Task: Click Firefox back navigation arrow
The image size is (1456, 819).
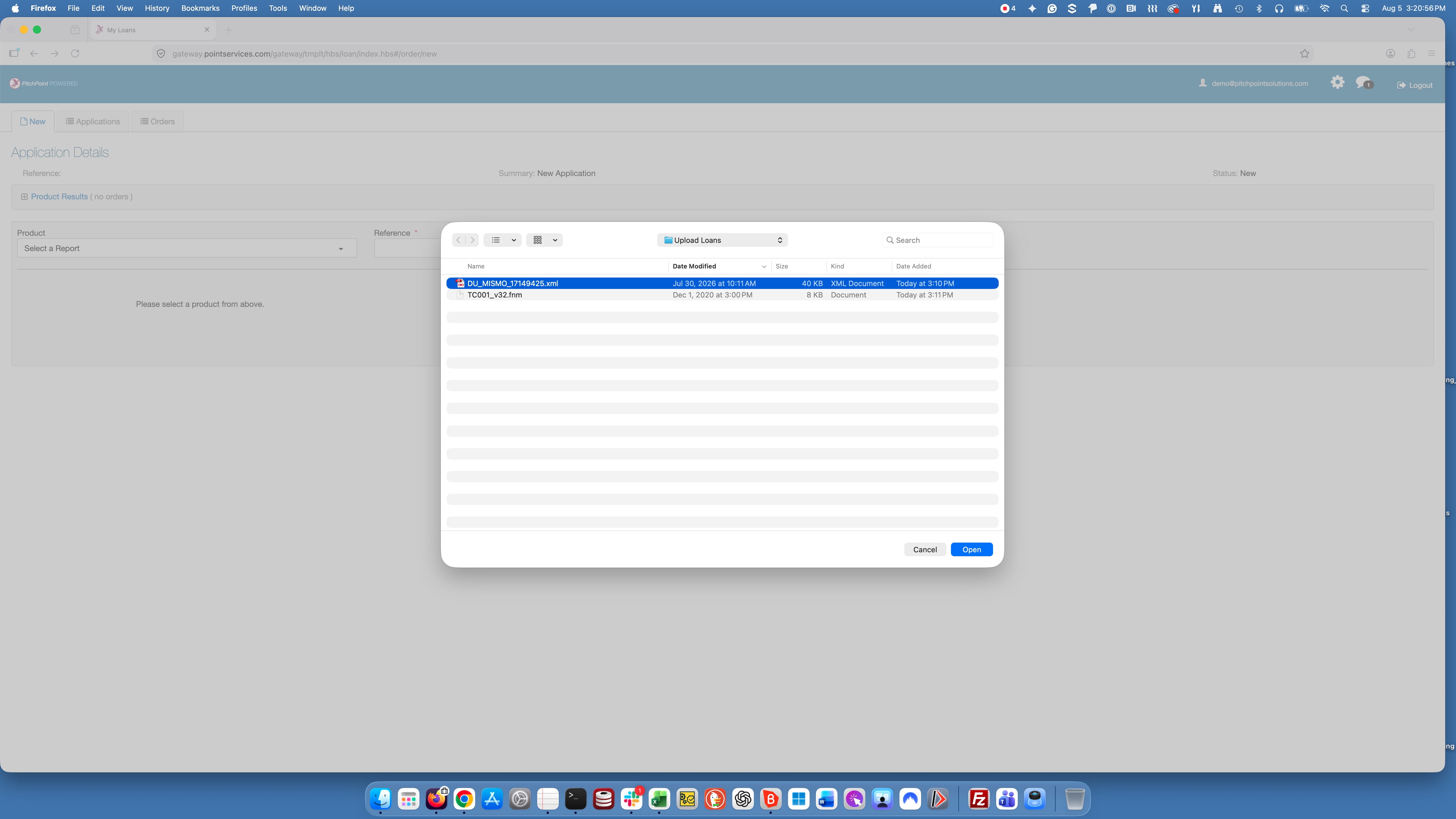Action: (34, 54)
